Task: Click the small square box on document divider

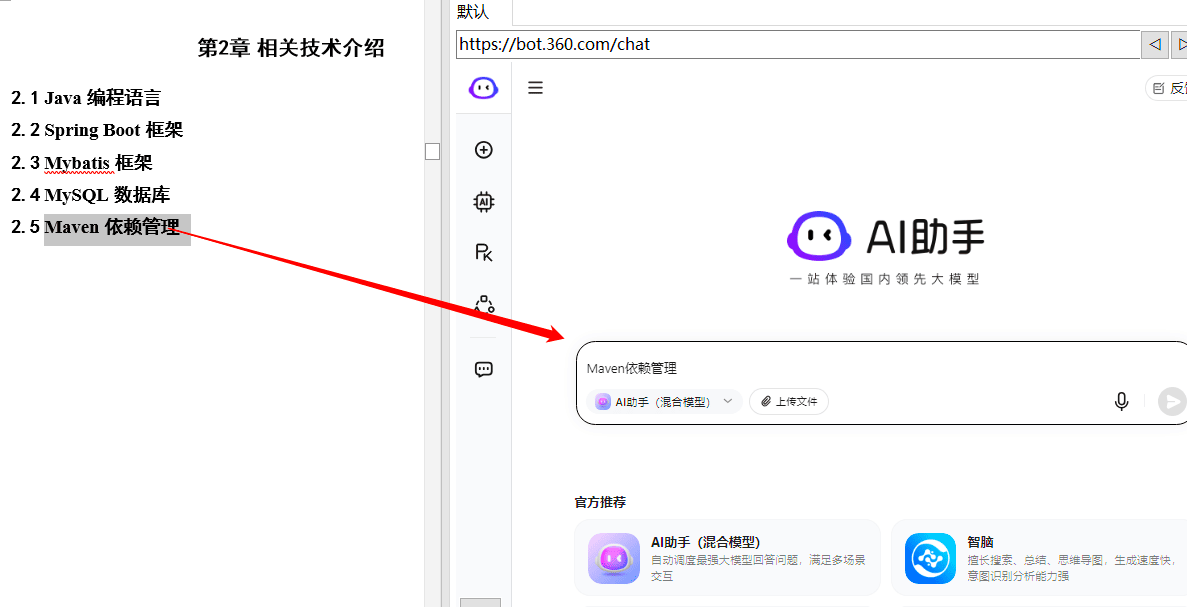Action: tap(433, 151)
